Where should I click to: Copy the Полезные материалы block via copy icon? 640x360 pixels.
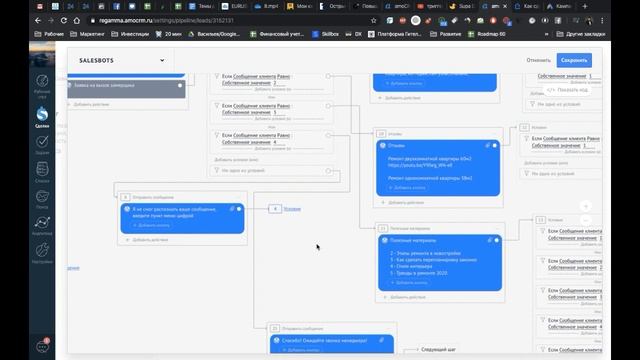click(x=489, y=240)
